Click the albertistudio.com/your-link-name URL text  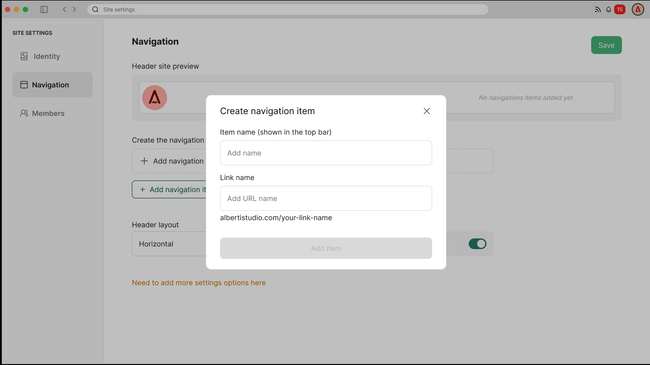(x=276, y=218)
